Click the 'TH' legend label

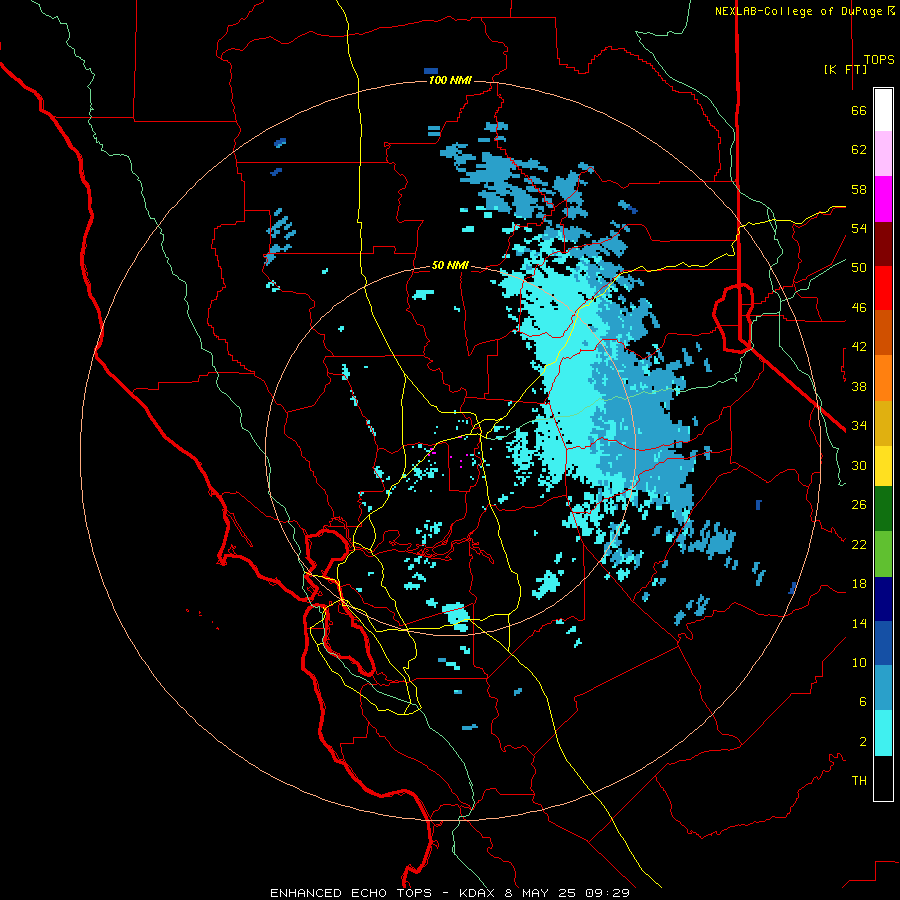point(859,781)
